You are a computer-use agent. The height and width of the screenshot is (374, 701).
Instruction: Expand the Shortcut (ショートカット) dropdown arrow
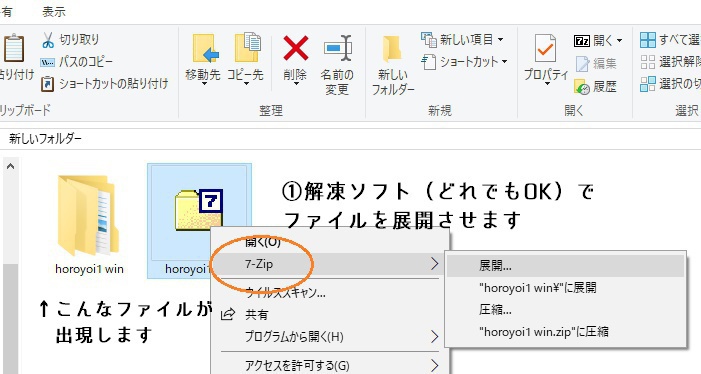pyautogui.click(x=504, y=62)
